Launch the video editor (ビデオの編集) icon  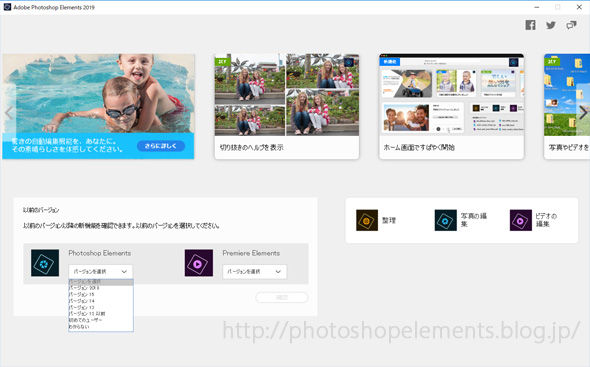click(x=521, y=220)
